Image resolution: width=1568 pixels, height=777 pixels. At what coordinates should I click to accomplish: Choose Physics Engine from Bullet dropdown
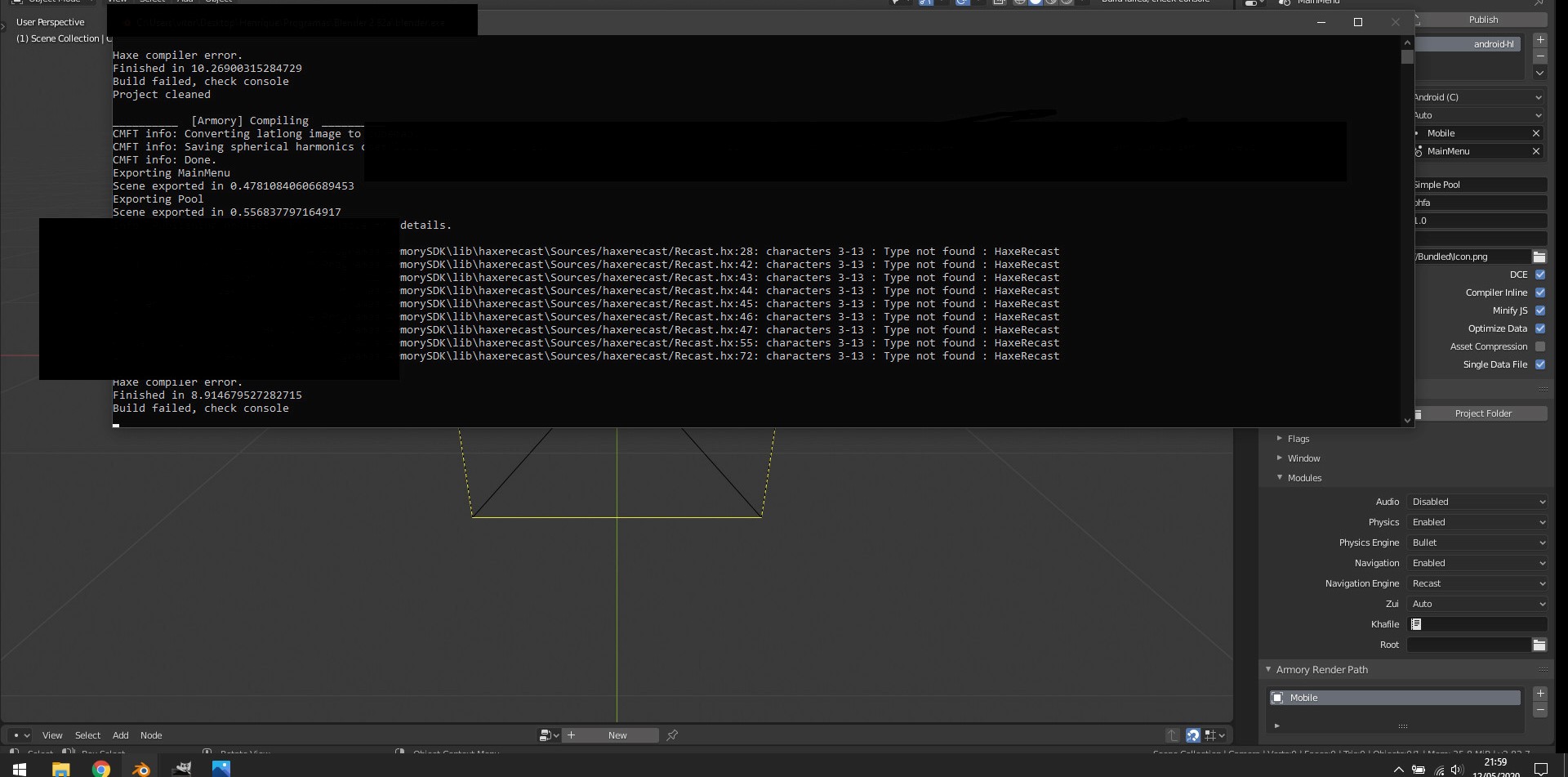[1477, 543]
